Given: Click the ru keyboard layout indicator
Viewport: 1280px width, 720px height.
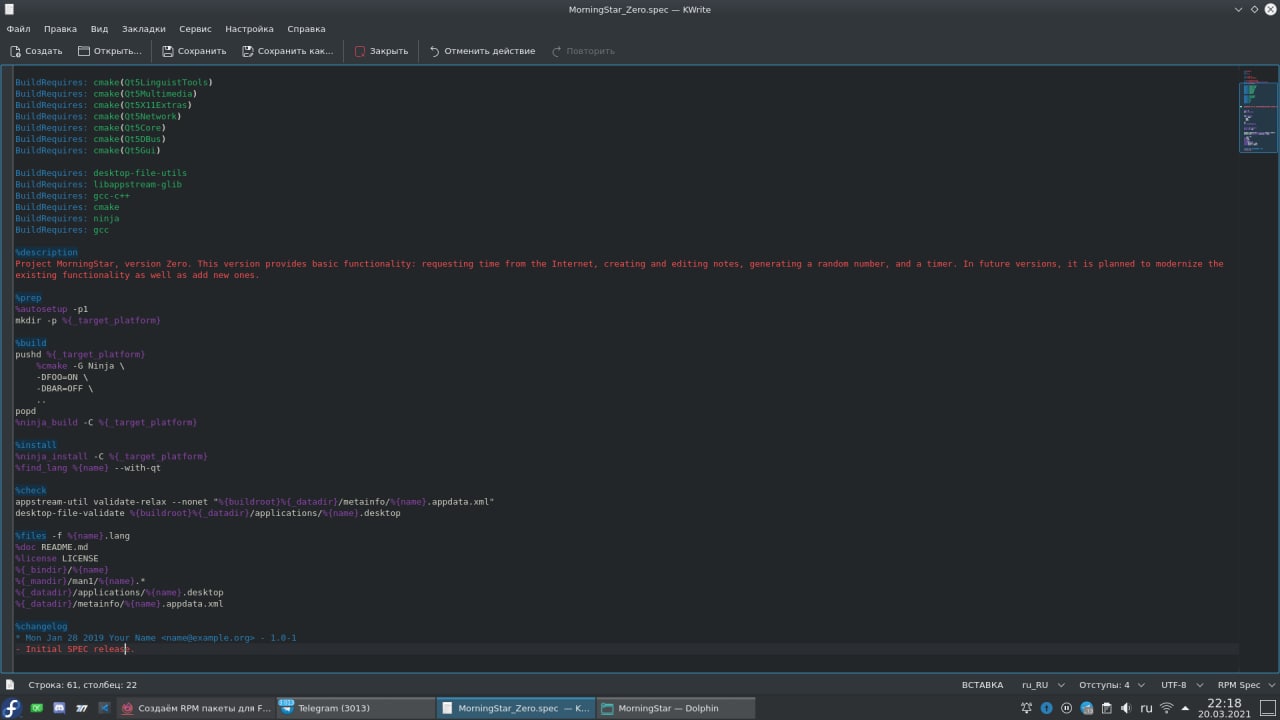Looking at the screenshot, I should coord(1146,708).
